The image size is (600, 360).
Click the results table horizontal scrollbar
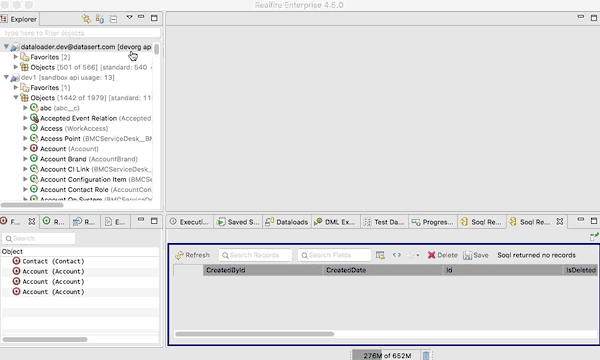coord(254,334)
